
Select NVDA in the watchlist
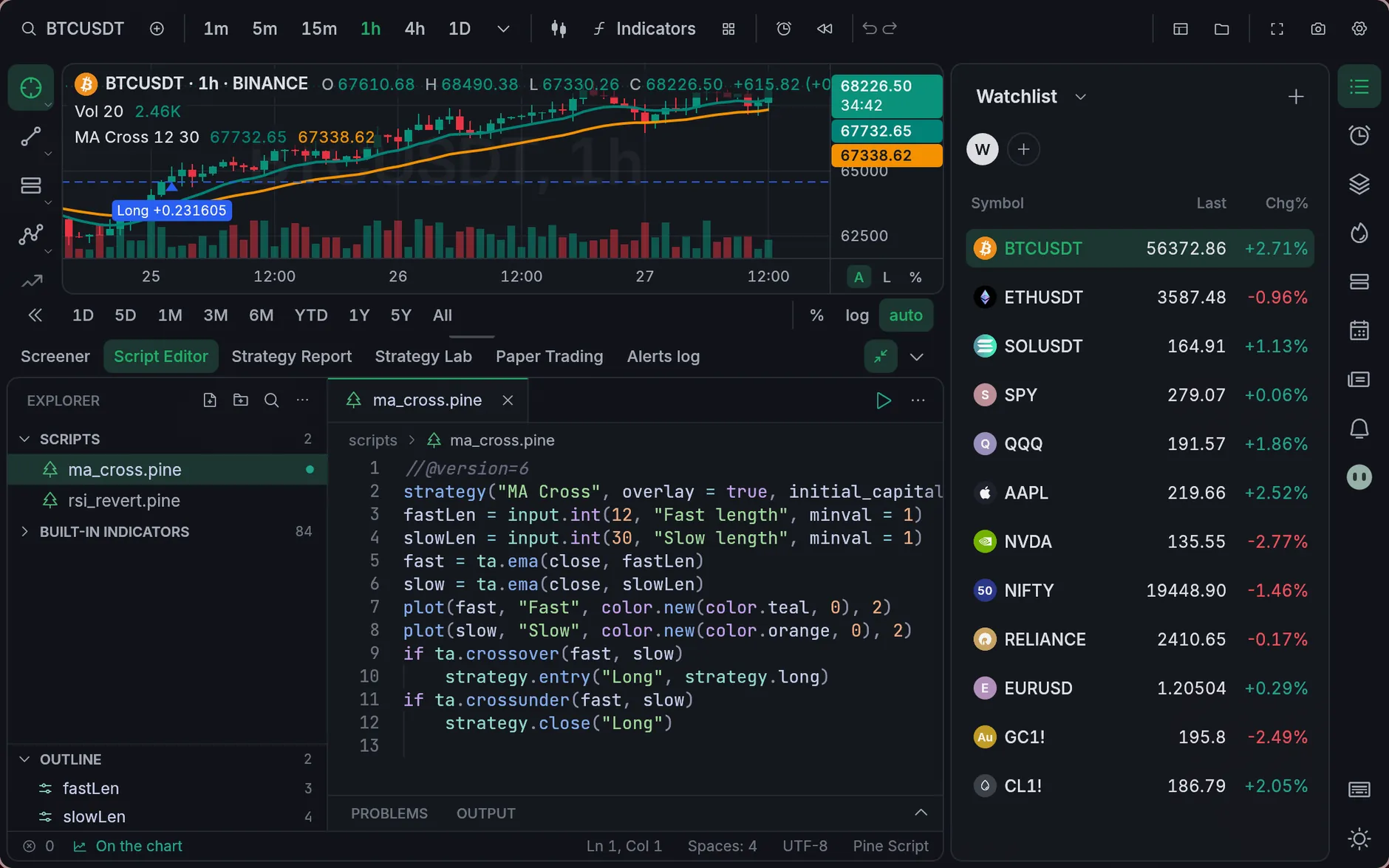(x=1139, y=541)
